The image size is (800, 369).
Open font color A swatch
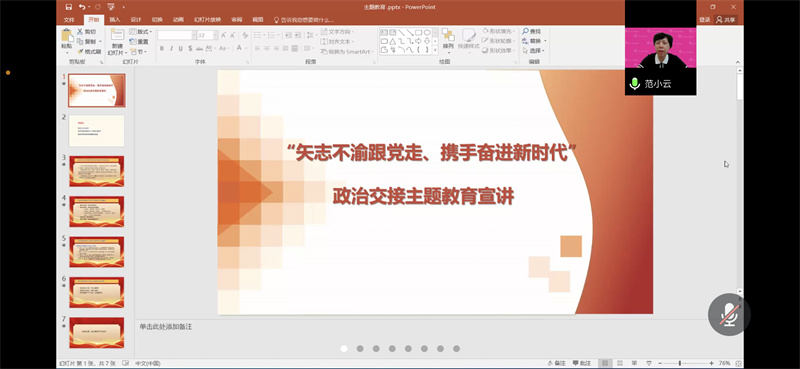(239, 48)
